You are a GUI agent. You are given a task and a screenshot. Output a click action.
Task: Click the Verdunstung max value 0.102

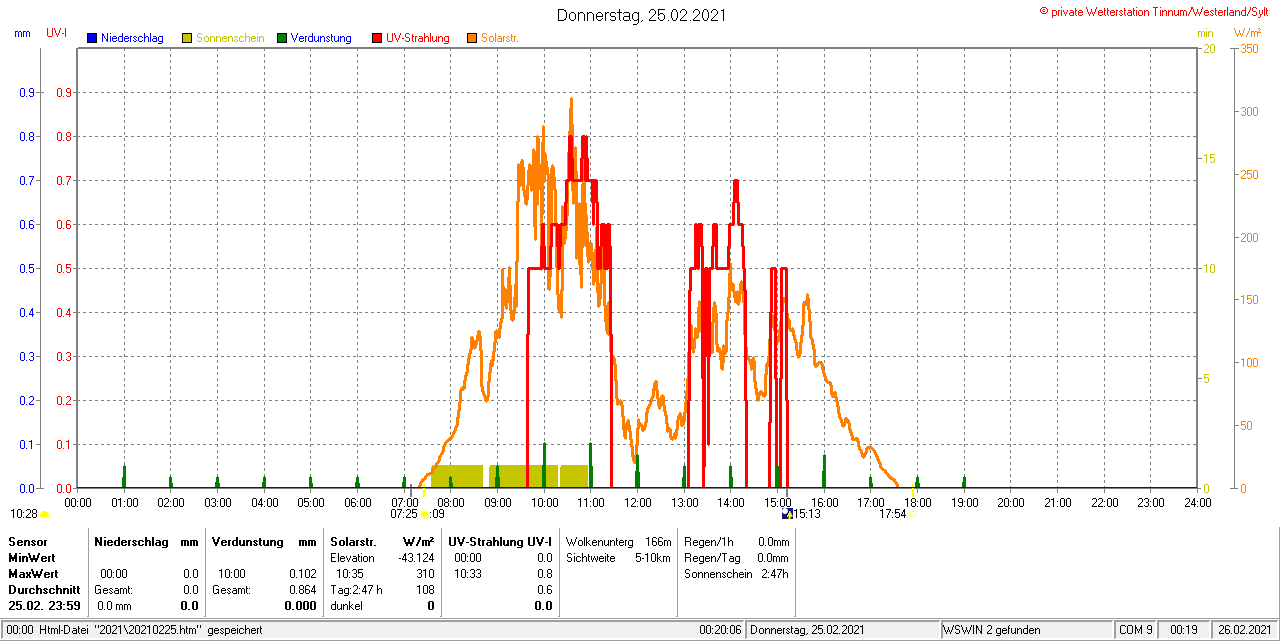pyautogui.click(x=302, y=574)
